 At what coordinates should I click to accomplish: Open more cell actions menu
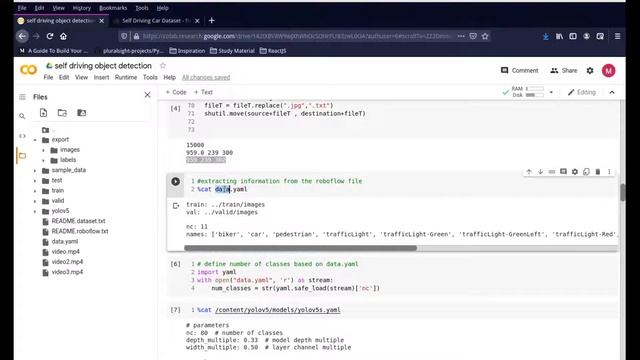click(x=609, y=172)
